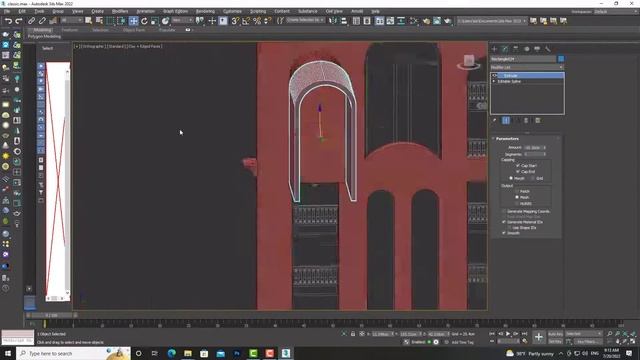Toggle the 3D Snaps icon
The height and width of the screenshot is (360, 640).
tap(235, 21)
